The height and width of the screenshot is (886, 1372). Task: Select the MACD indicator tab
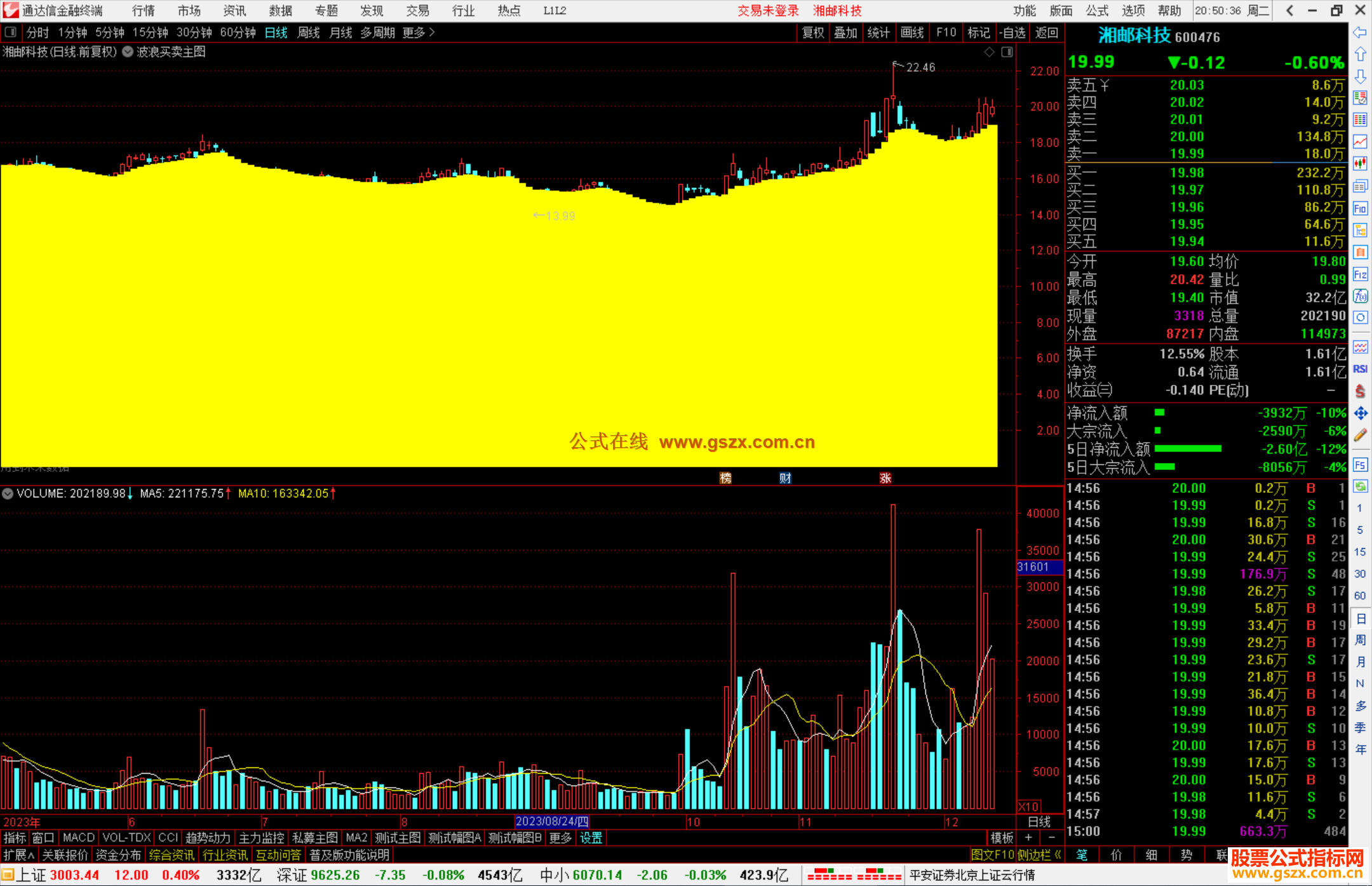pos(78,838)
